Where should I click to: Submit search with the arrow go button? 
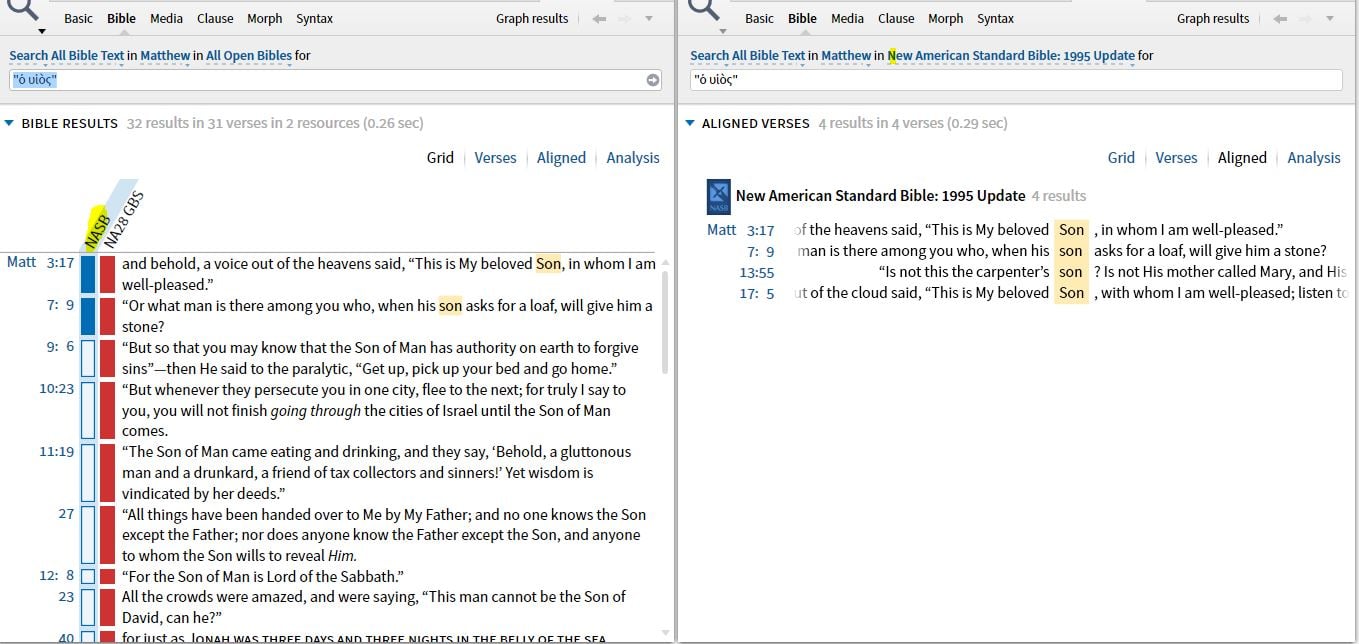click(x=653, y=80)
